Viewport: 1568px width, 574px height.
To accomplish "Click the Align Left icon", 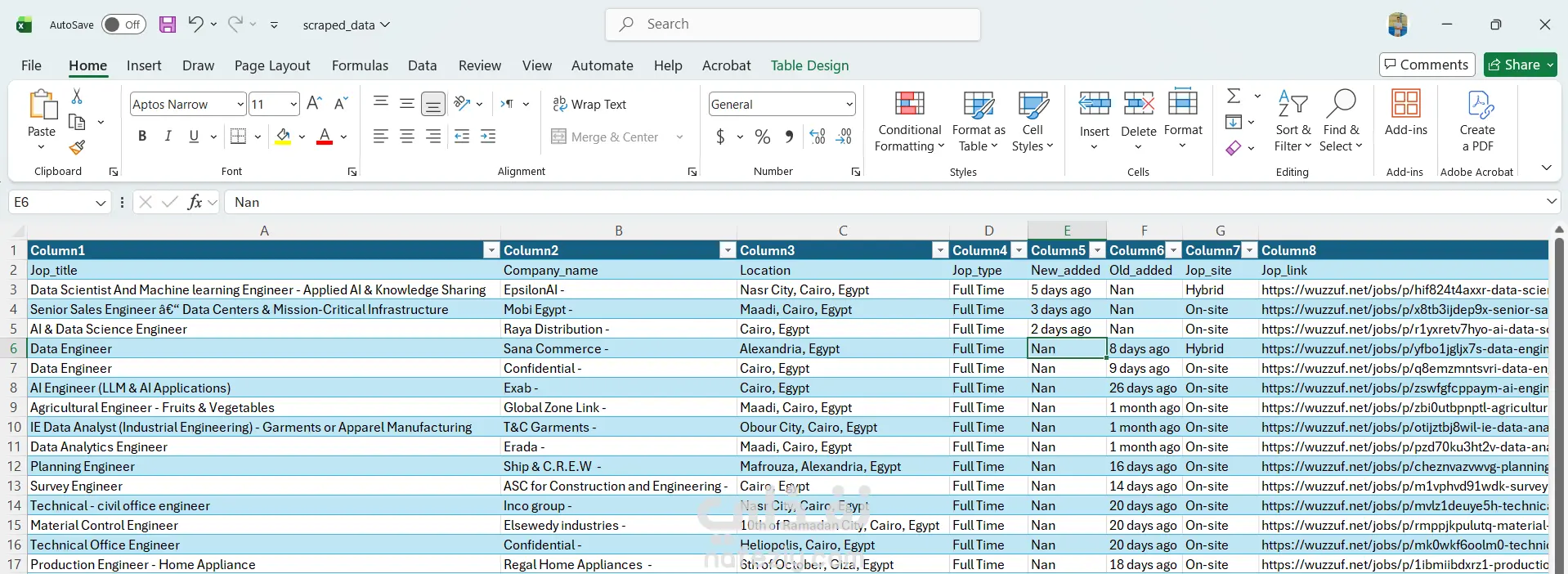I will 380,137.
